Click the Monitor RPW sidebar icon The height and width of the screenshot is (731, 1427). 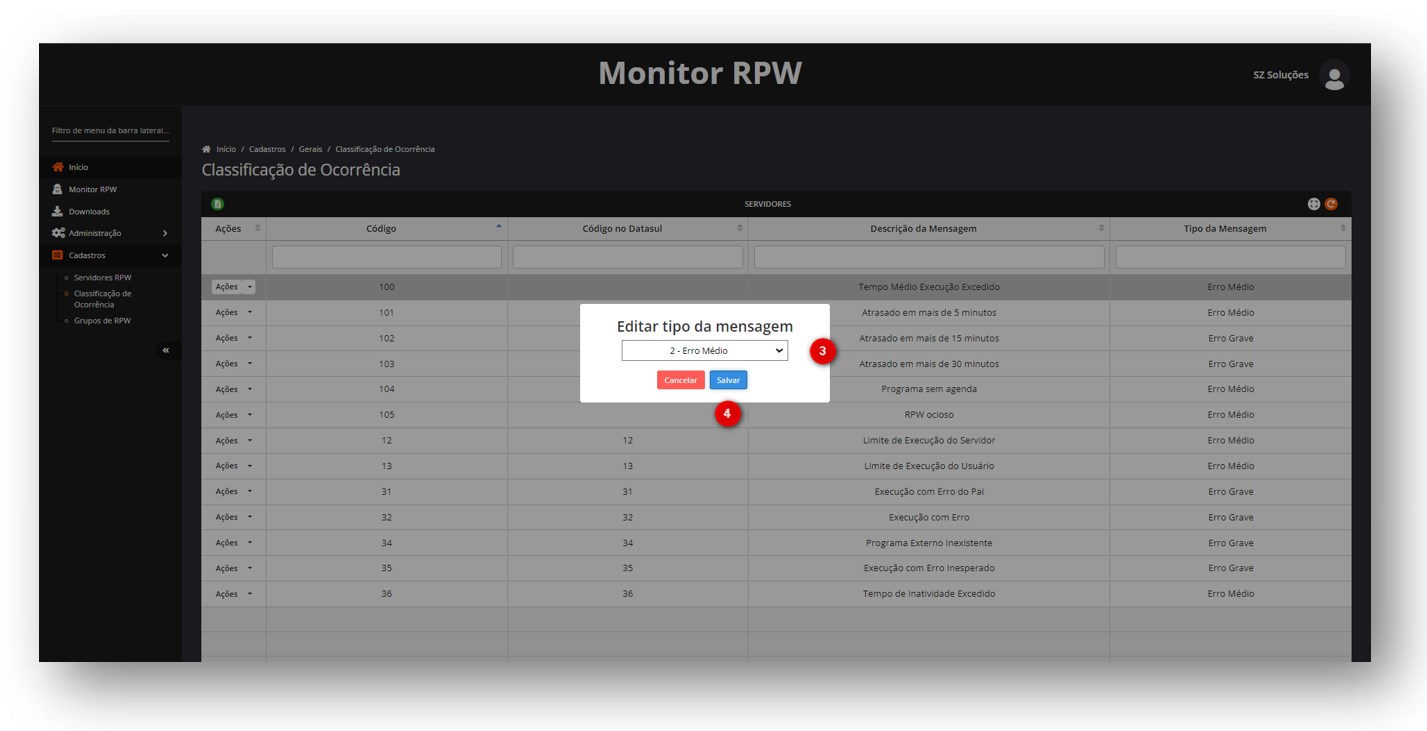(58, 190)
